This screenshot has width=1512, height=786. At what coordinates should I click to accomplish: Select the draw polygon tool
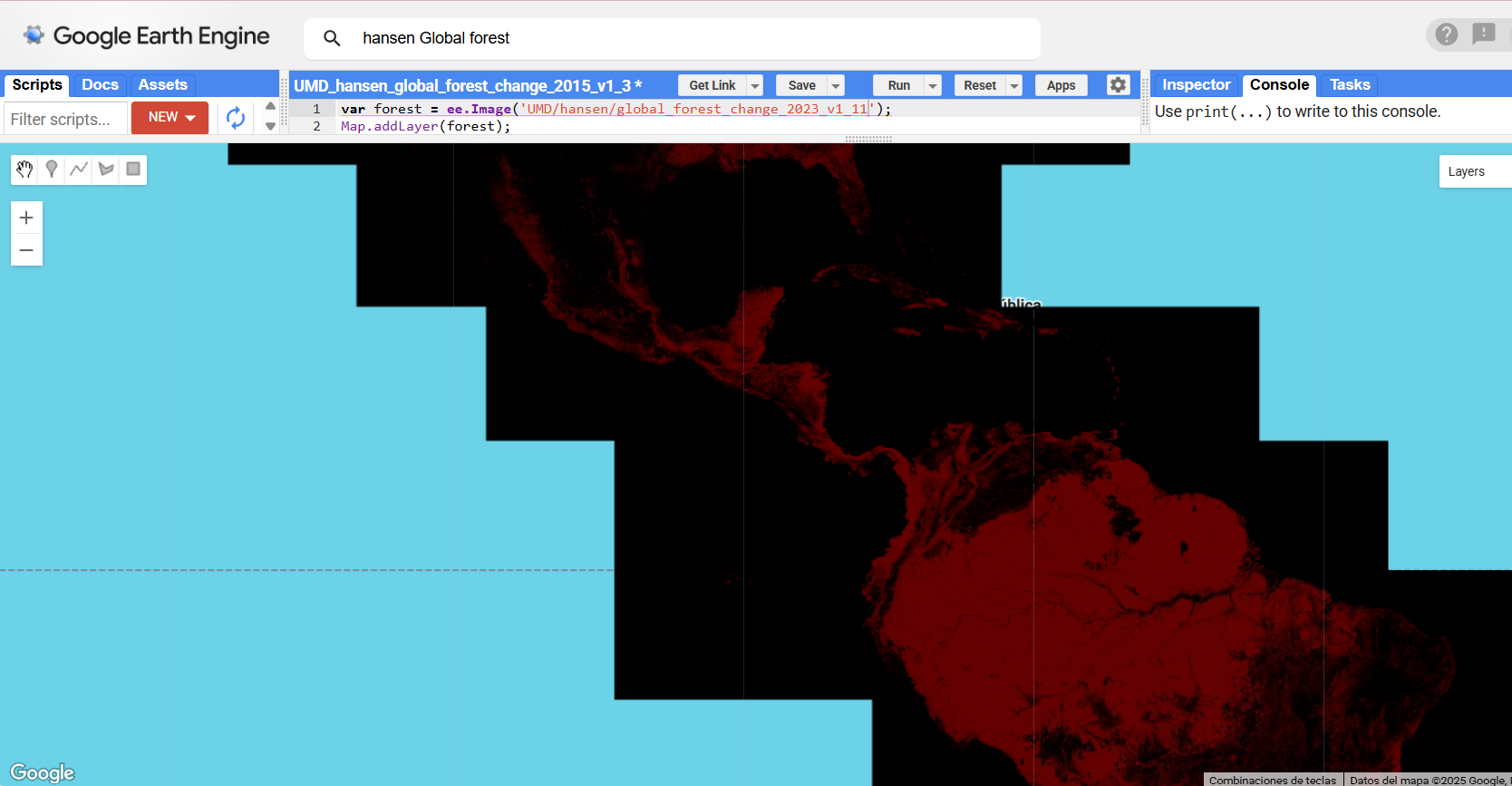pos(106,169)
